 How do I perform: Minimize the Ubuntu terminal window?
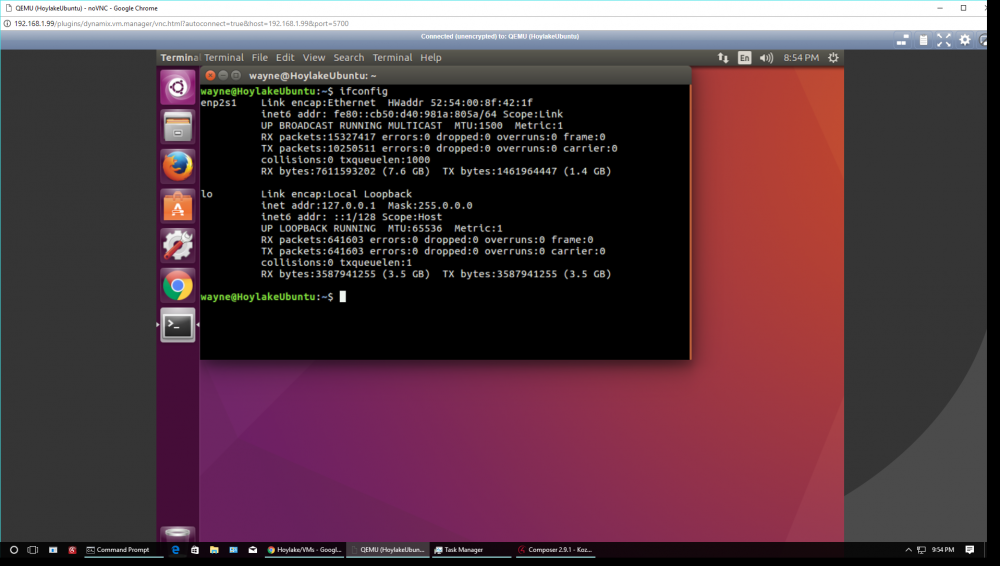click(x=223, y=75)
